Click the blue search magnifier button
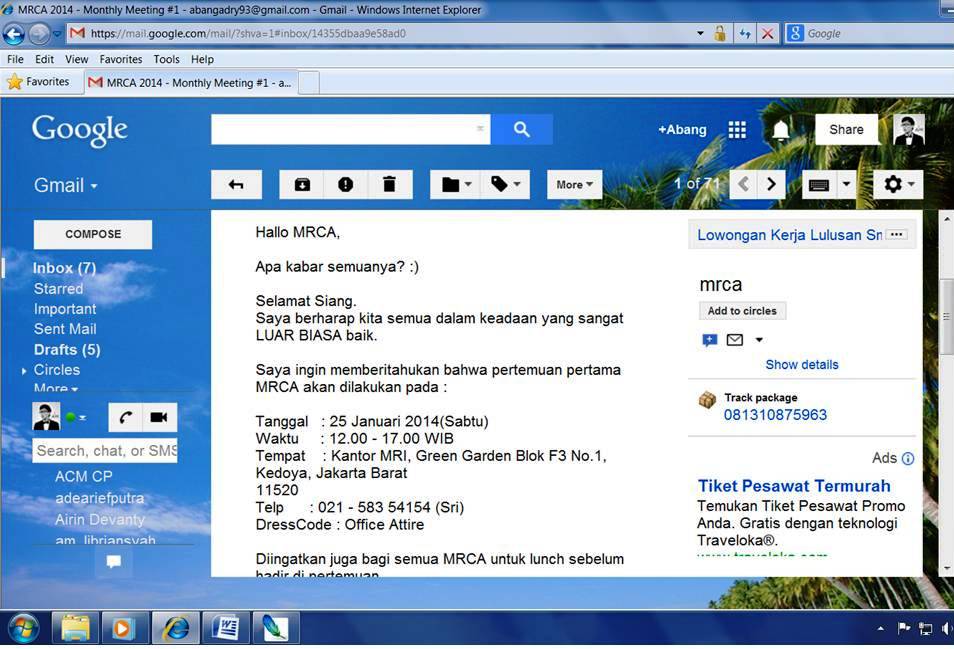954x649 pixels. [x=521, y=129]
